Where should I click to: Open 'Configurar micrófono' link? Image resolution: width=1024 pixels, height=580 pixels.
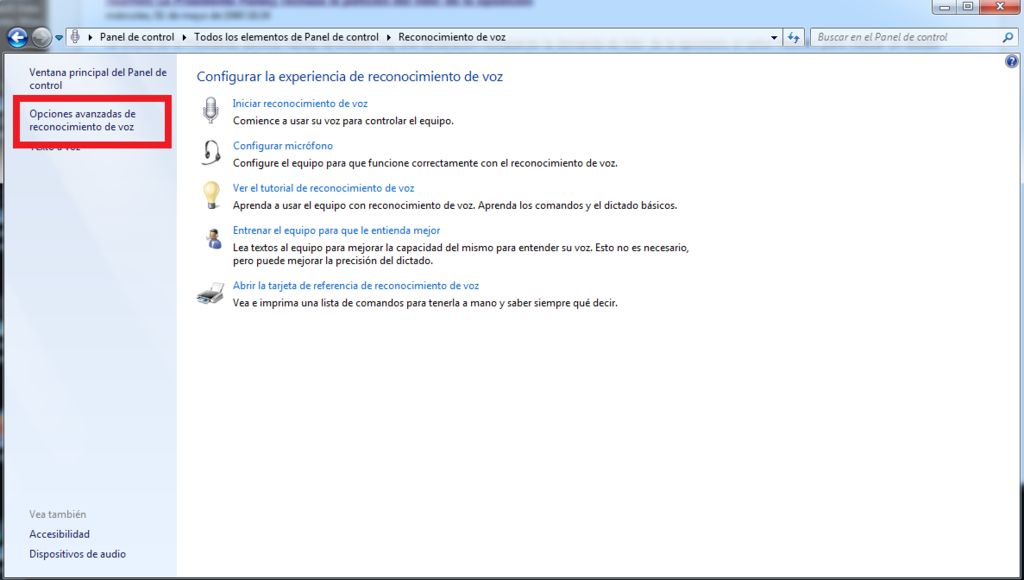pyautogui.click(x=283, y=146)
